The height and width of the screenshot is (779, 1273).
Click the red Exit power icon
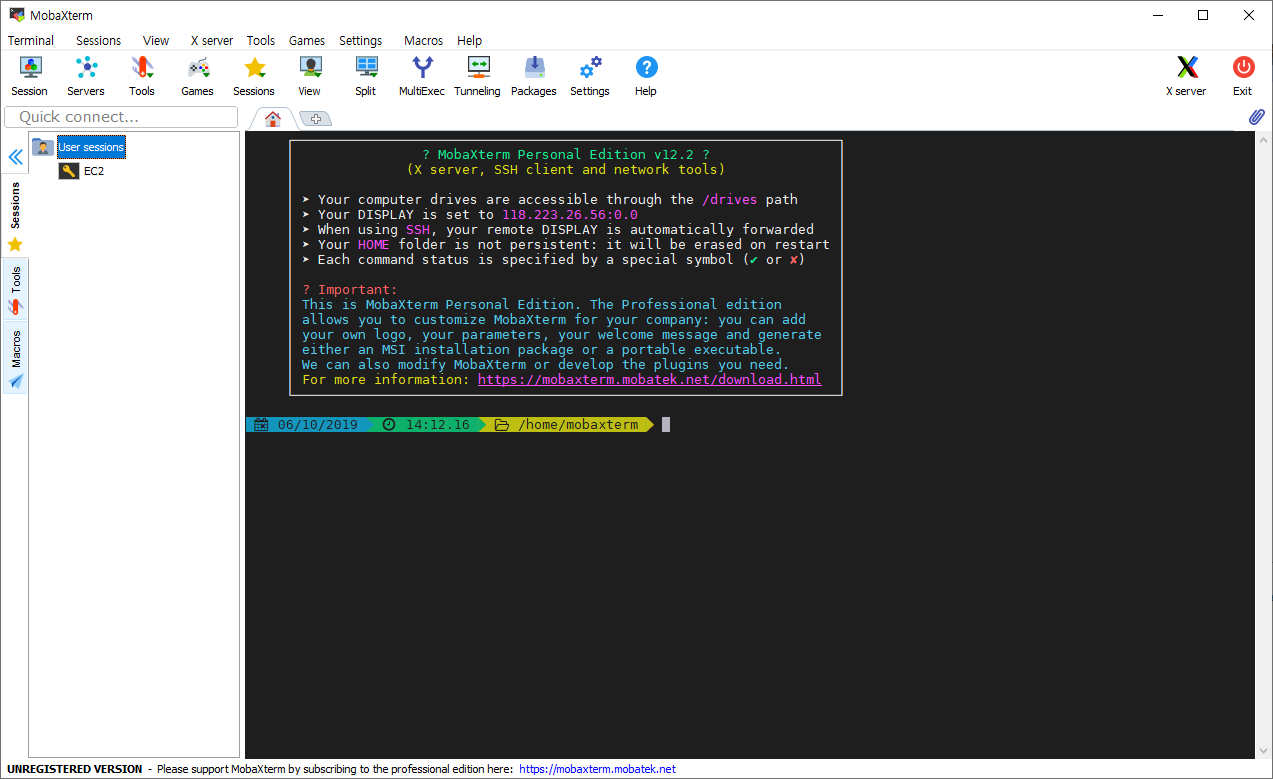[x=1243, y=76]
